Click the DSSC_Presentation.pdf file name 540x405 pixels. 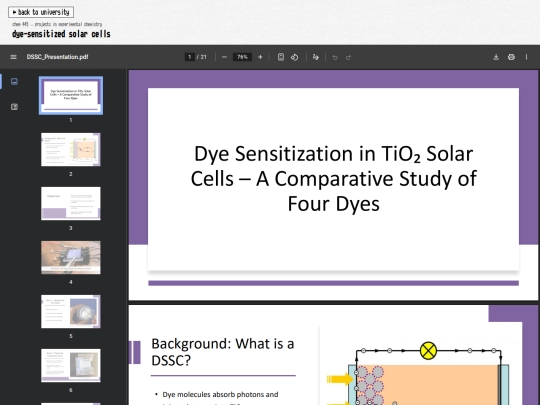(58, 57)
